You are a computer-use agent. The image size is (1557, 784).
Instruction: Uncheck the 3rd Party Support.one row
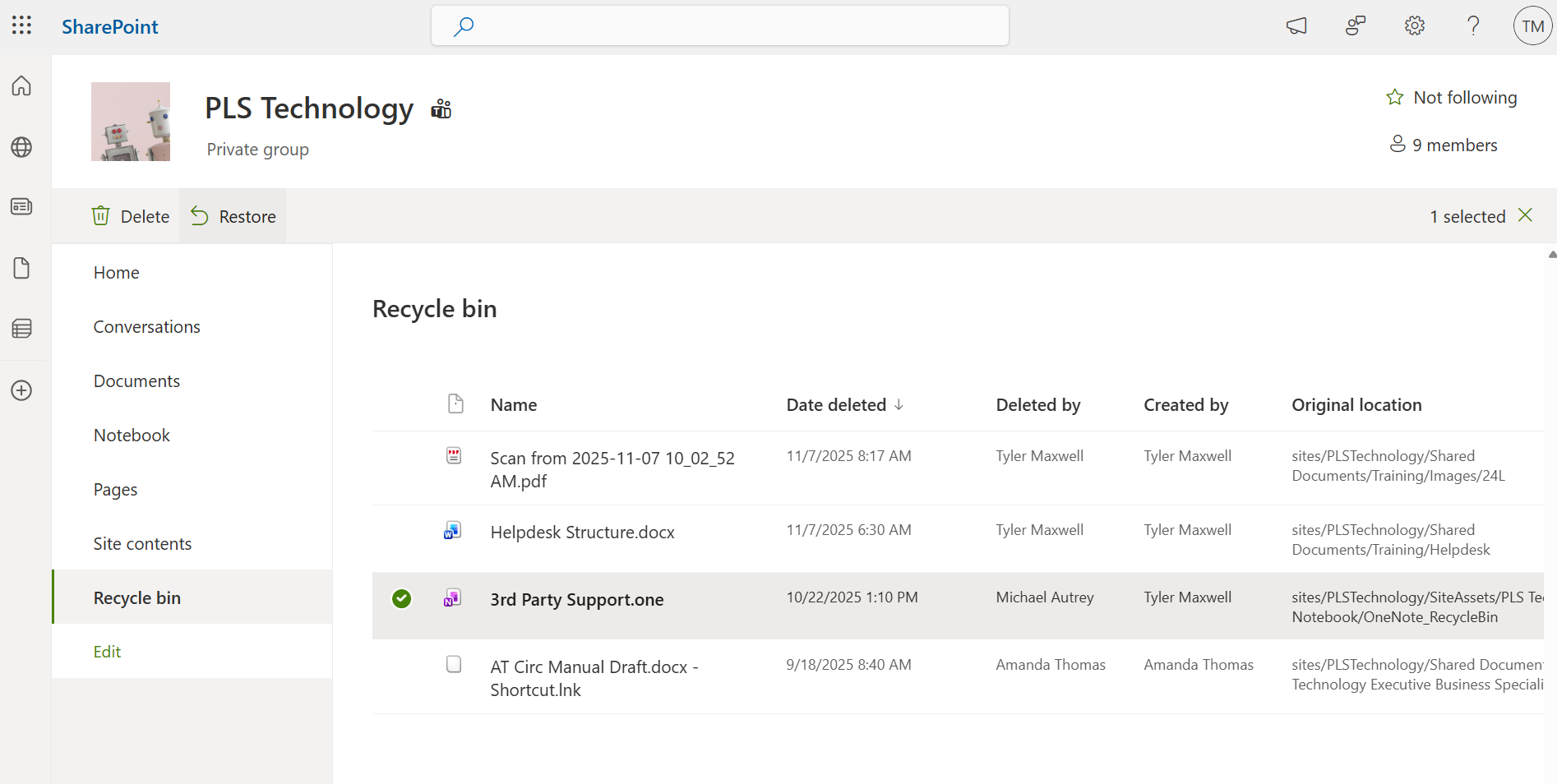[x=401, y=598]
